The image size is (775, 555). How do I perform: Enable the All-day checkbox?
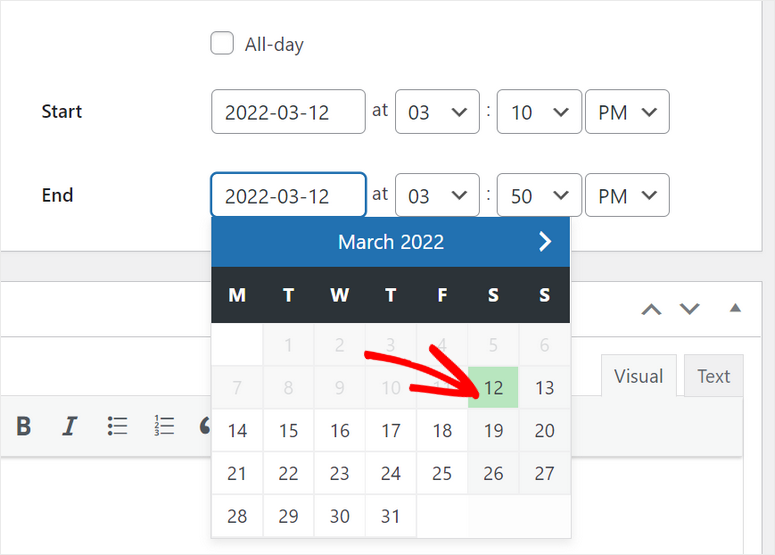click(x=222, y=44)
